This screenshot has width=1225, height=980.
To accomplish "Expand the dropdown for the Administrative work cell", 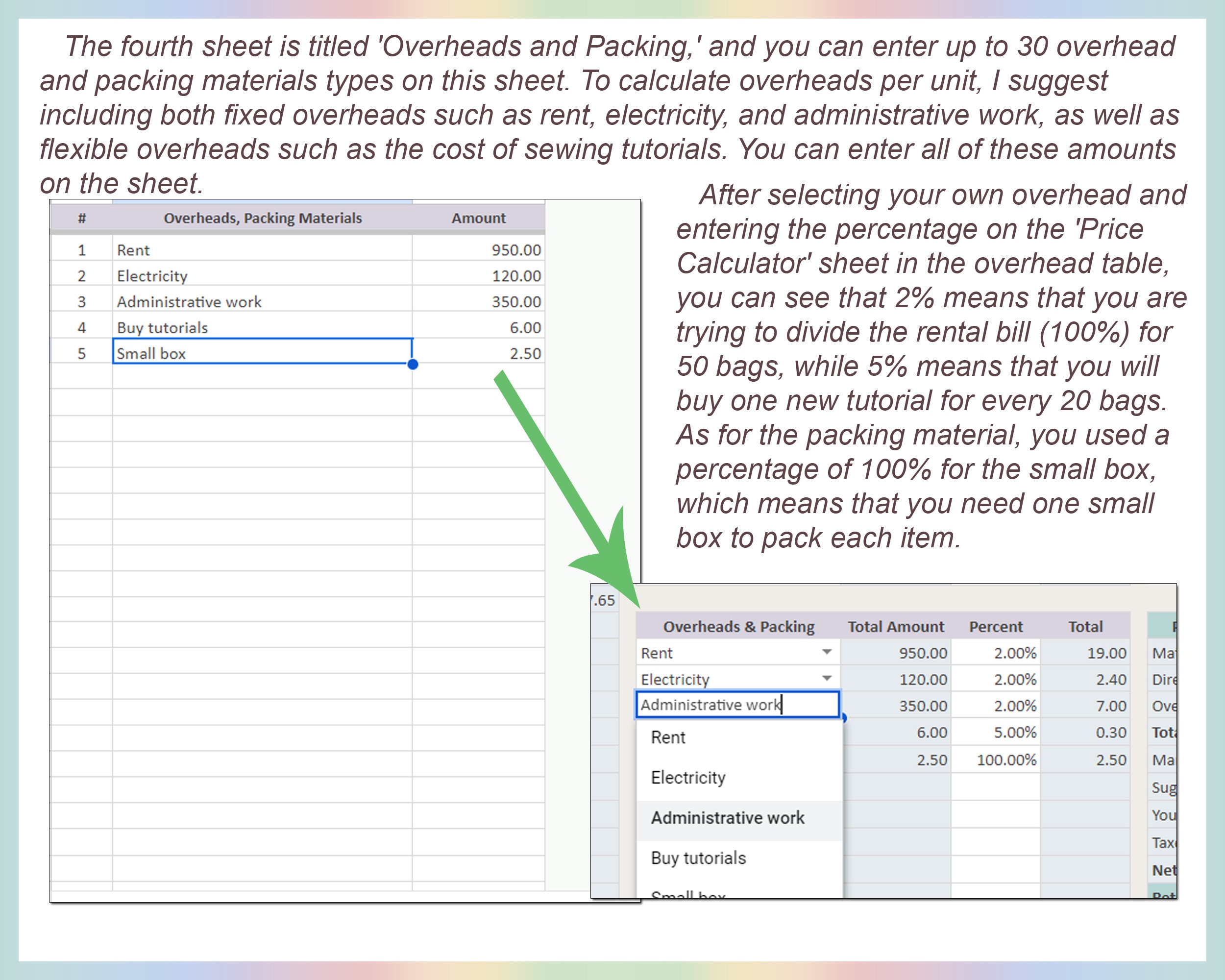I will 830,705.
